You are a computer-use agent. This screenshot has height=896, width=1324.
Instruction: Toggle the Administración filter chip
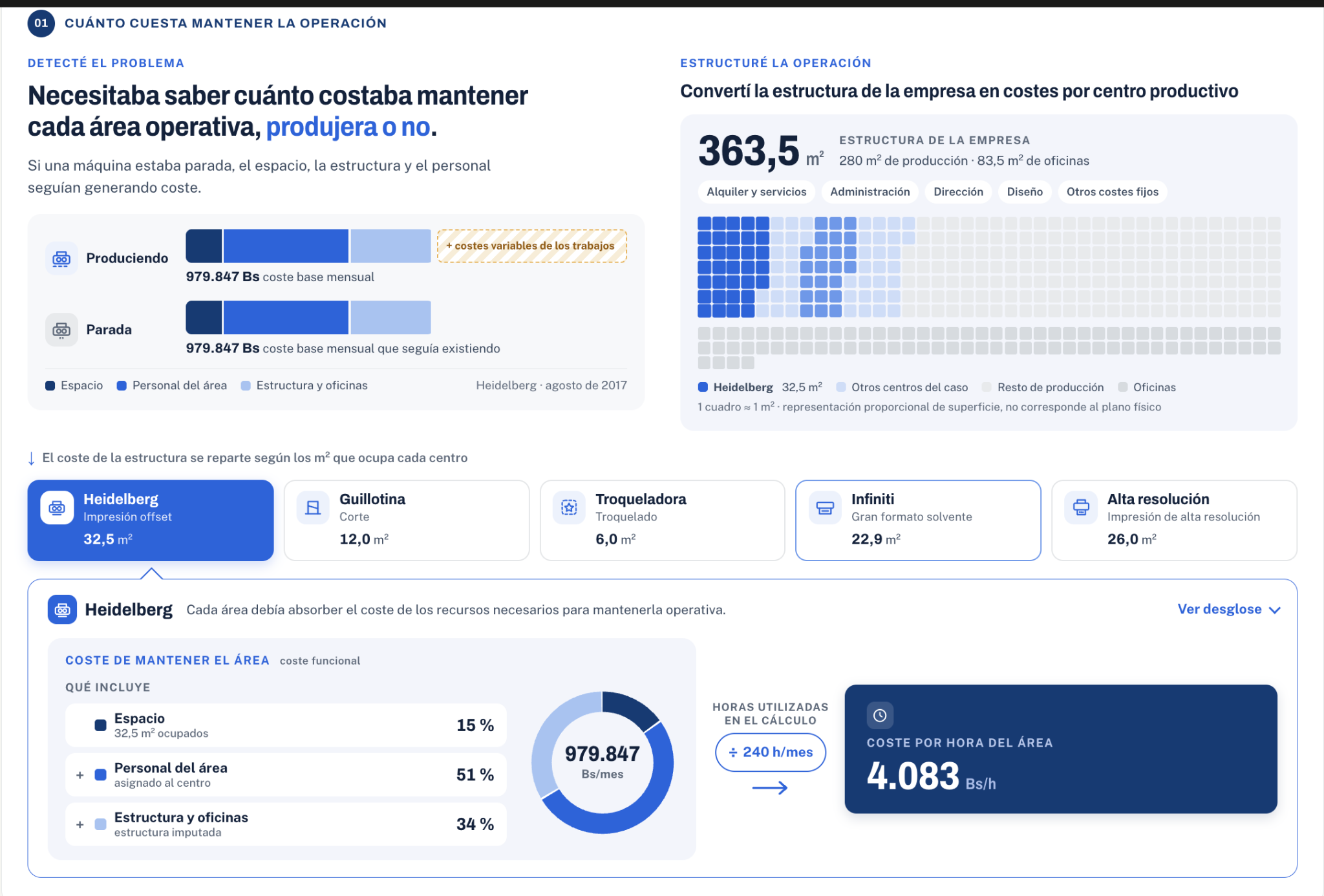point(870,192)
